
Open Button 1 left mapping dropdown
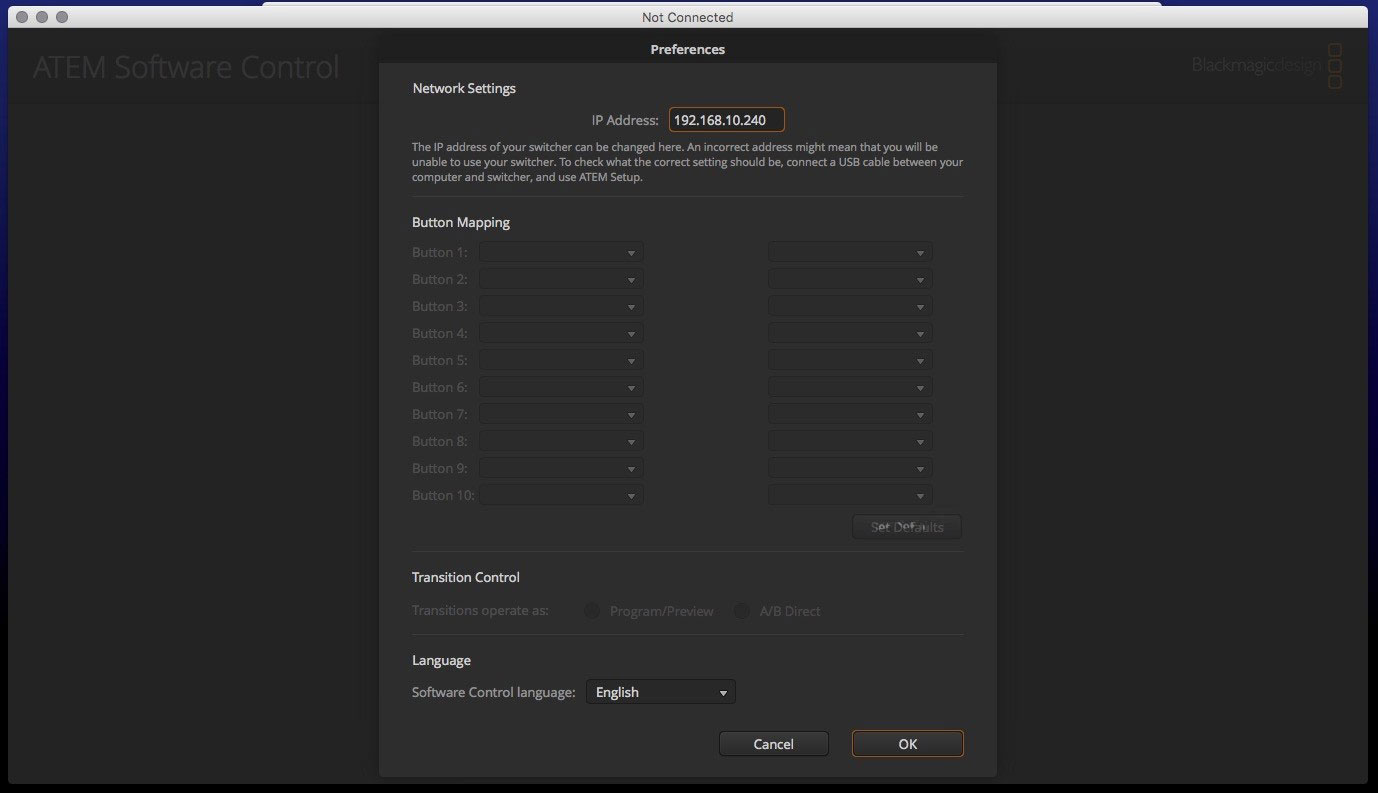tap(561, 253)
